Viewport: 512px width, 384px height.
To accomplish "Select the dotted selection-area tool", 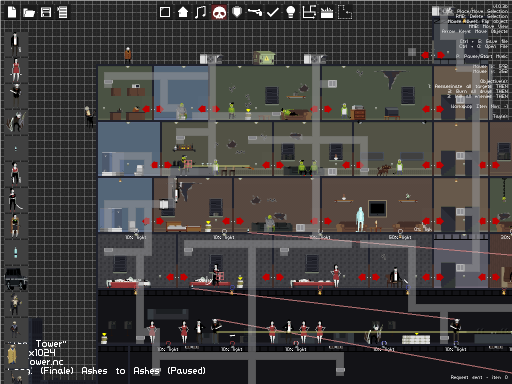I will pos(345,12).
